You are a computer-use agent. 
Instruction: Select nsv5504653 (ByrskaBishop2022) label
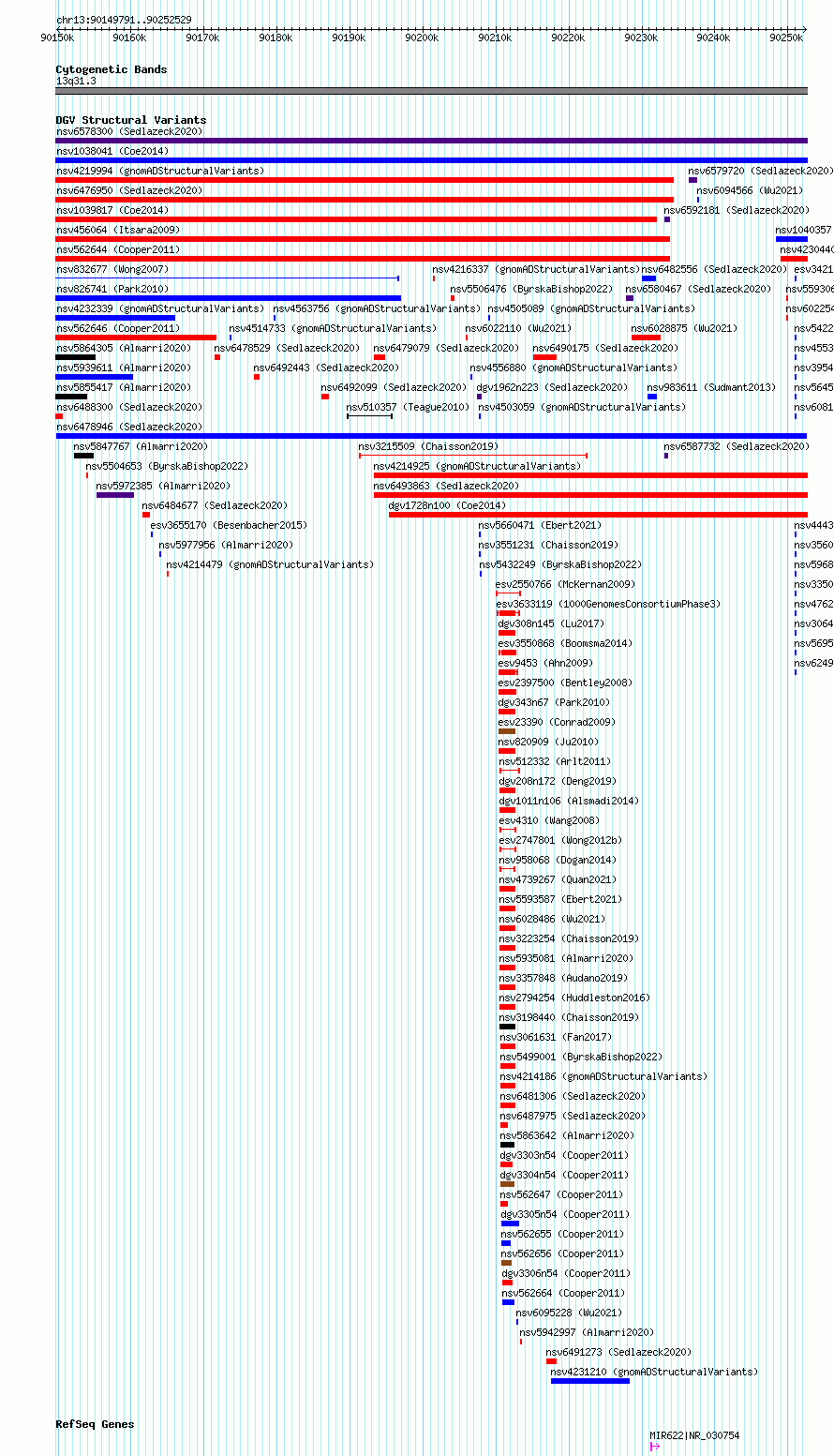coord(167,466)
